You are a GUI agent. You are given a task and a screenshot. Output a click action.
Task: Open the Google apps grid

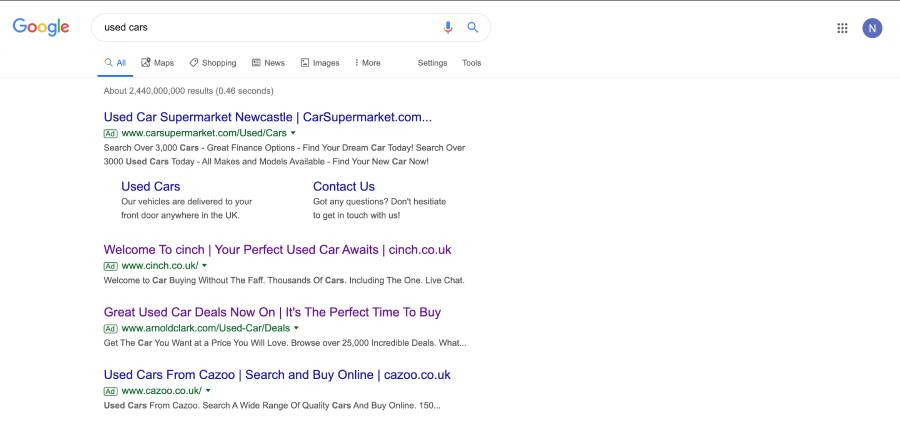842,28
